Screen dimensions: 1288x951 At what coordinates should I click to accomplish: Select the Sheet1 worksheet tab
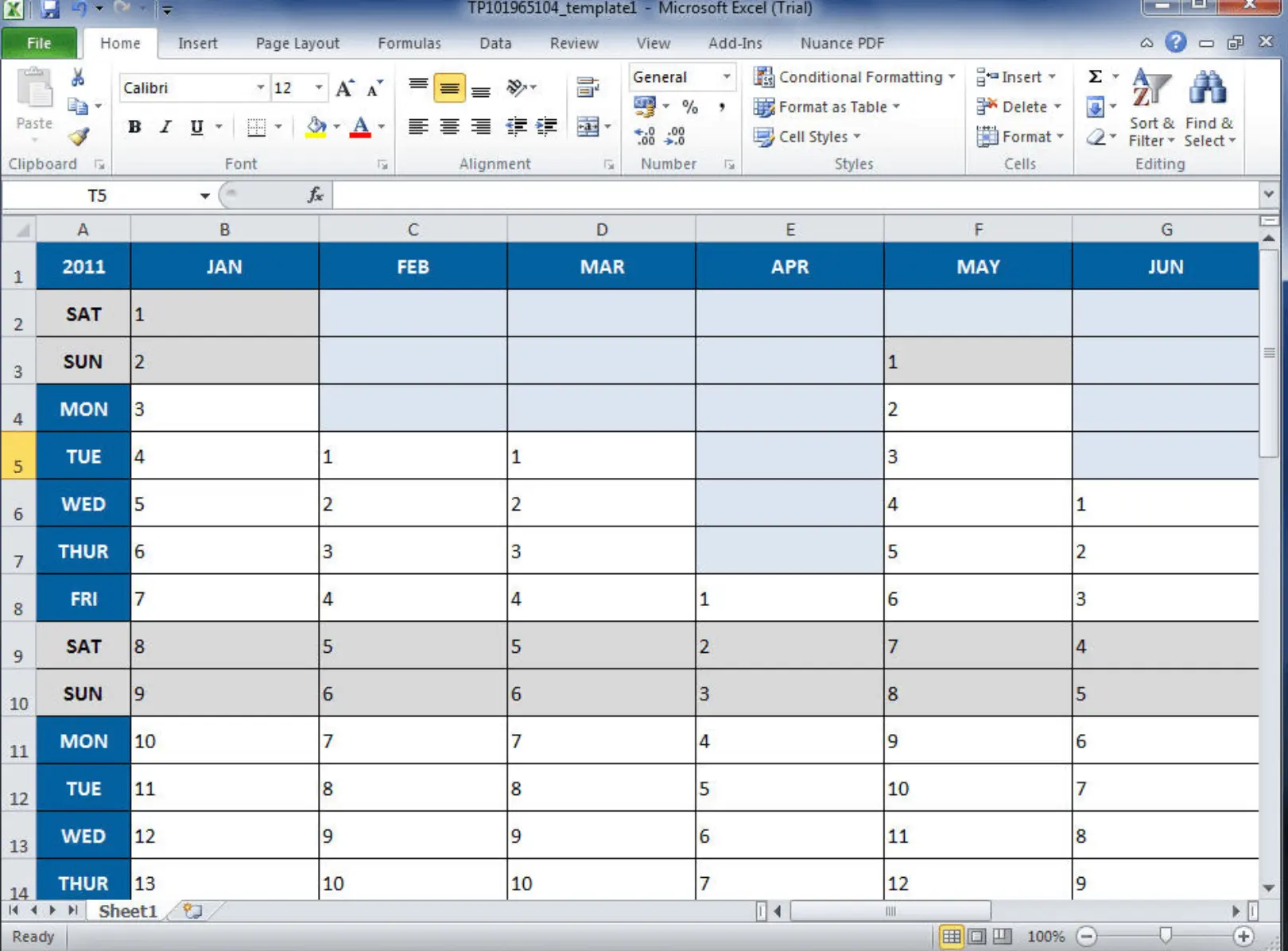click(127, 911)
